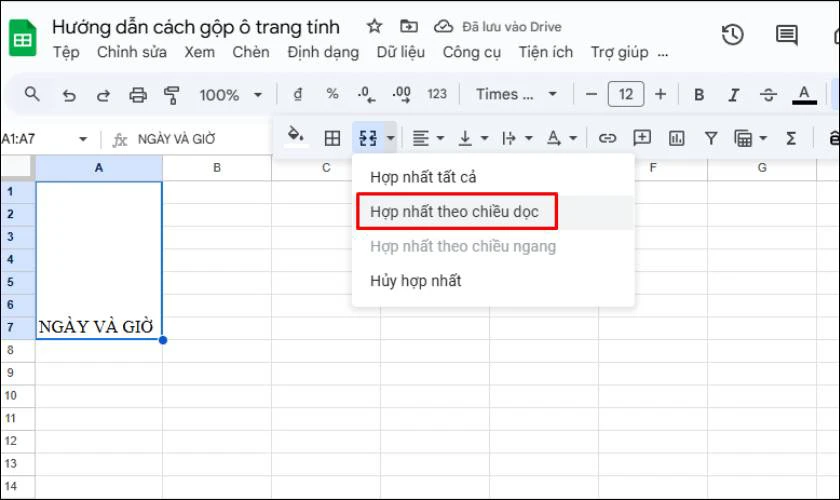Open the Trợ giúp menu
This screenshot has width=840, height=500.
point(619,52)
